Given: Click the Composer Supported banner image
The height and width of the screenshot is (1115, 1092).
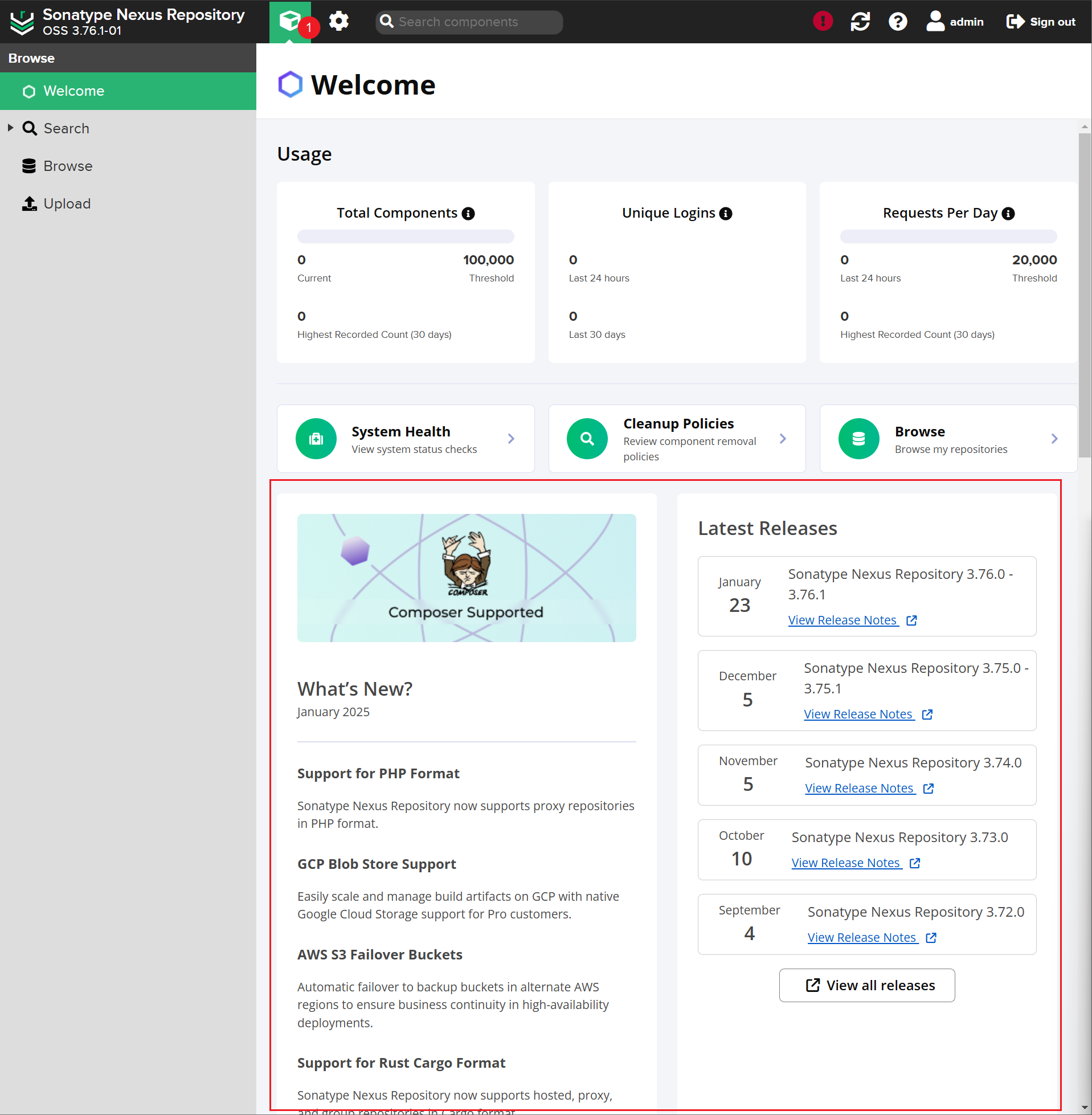Looking at the screenshot, I should point(467,578).
